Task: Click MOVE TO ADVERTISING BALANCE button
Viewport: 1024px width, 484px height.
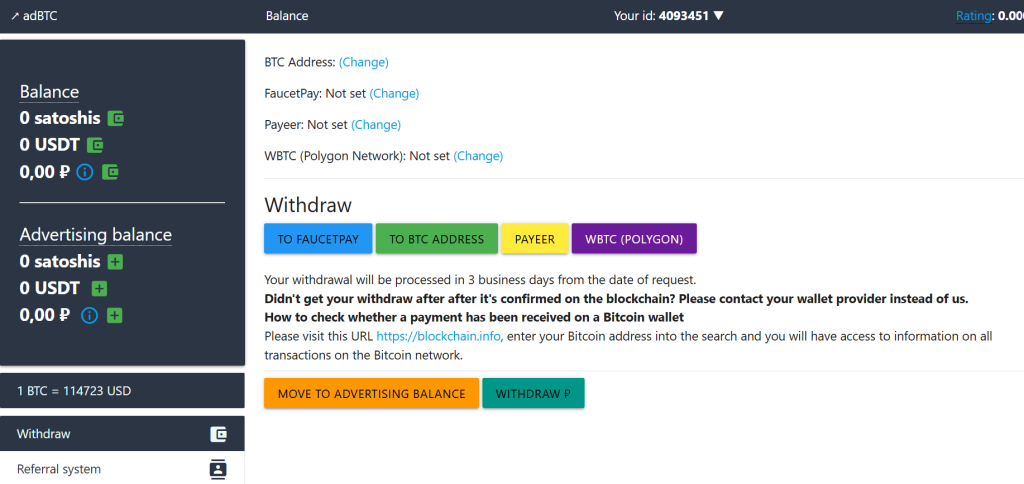Action: point(372,394)
